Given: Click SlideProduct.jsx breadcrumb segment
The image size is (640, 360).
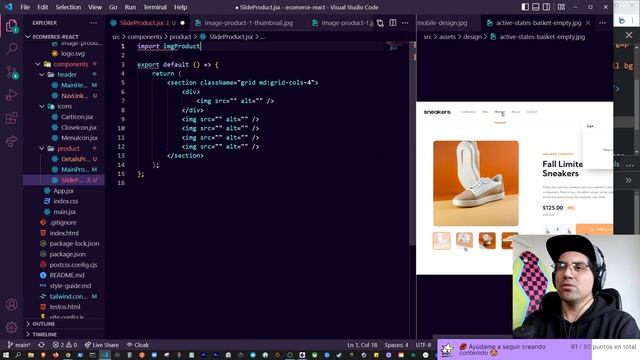Looking at the screenshot, I should tap(231, 37).
